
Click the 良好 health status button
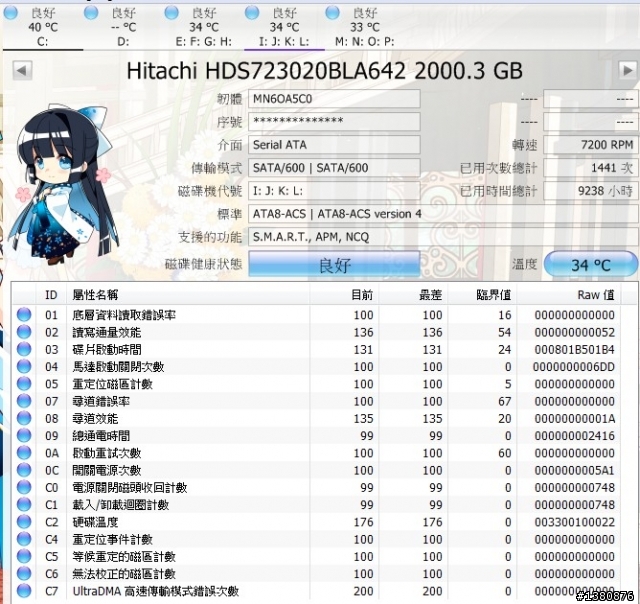tap(334, 264)
